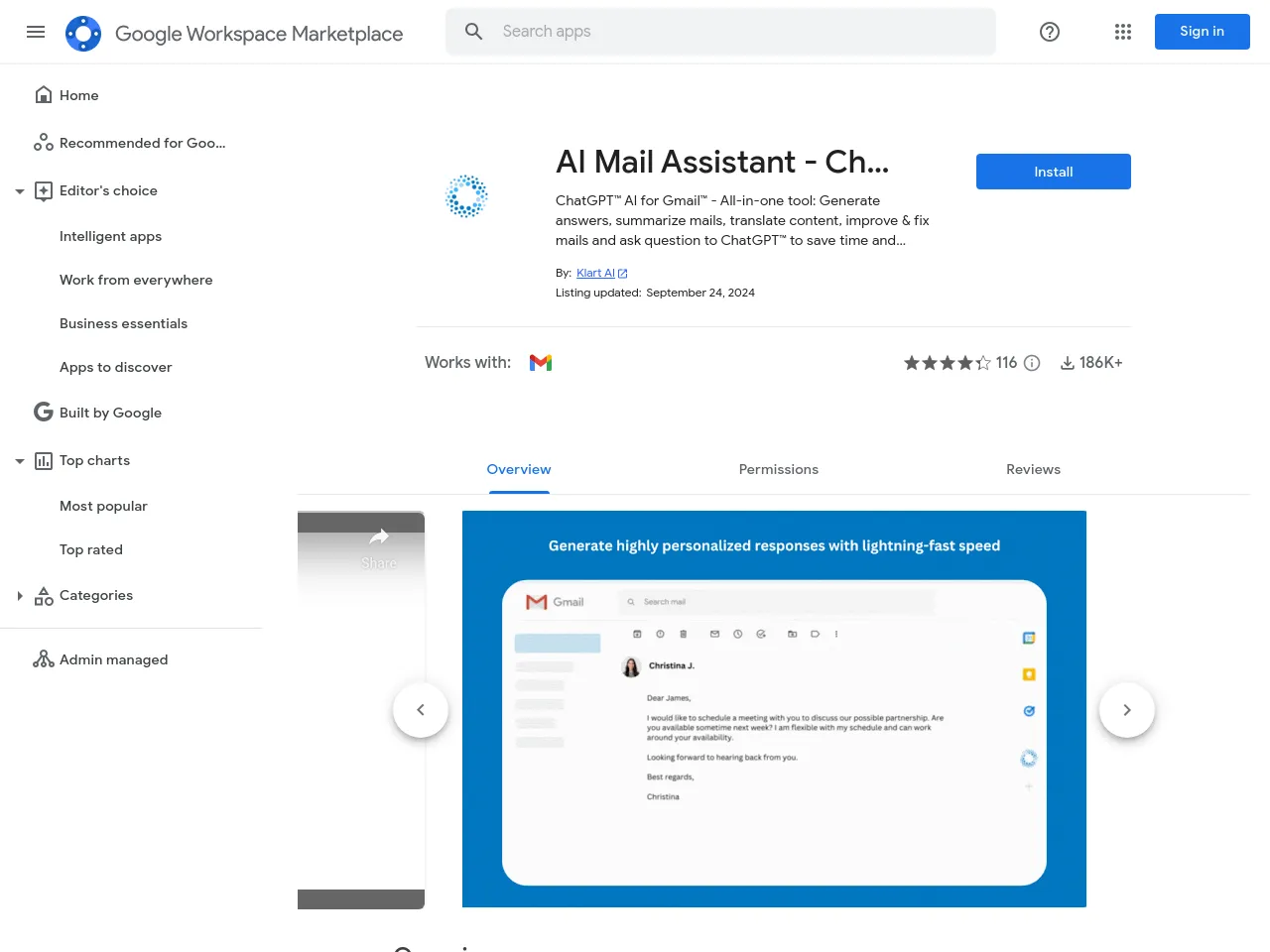Image resolution: width=1270 pixels, height=952 pixels.
Task: Click the Share arrow on the video thumbnail
Action: click(379, 537)
